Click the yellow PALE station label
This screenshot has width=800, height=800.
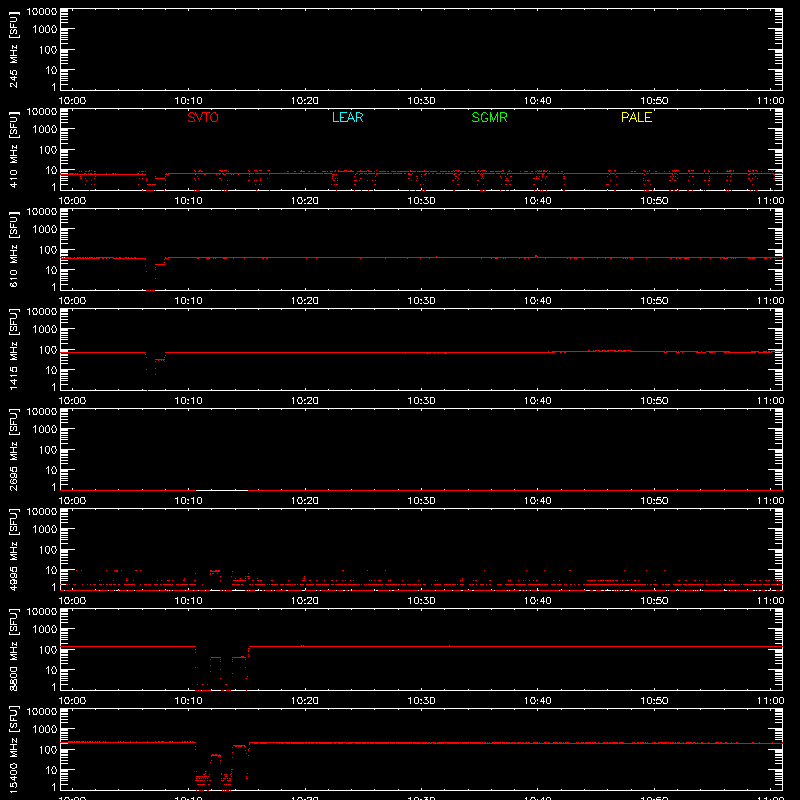[636, 117]
